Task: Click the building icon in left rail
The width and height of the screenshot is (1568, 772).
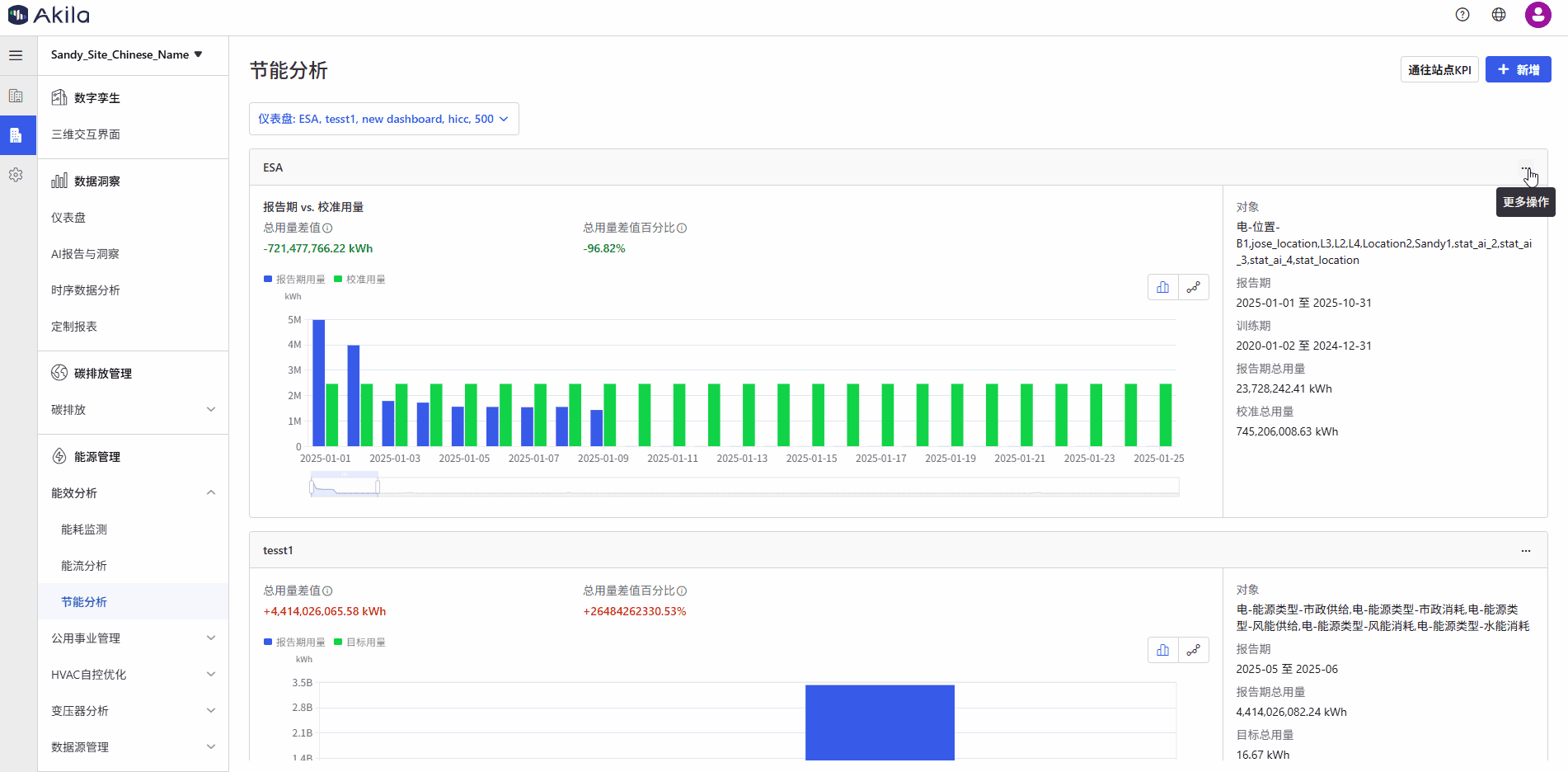Action: pos(16,96)
